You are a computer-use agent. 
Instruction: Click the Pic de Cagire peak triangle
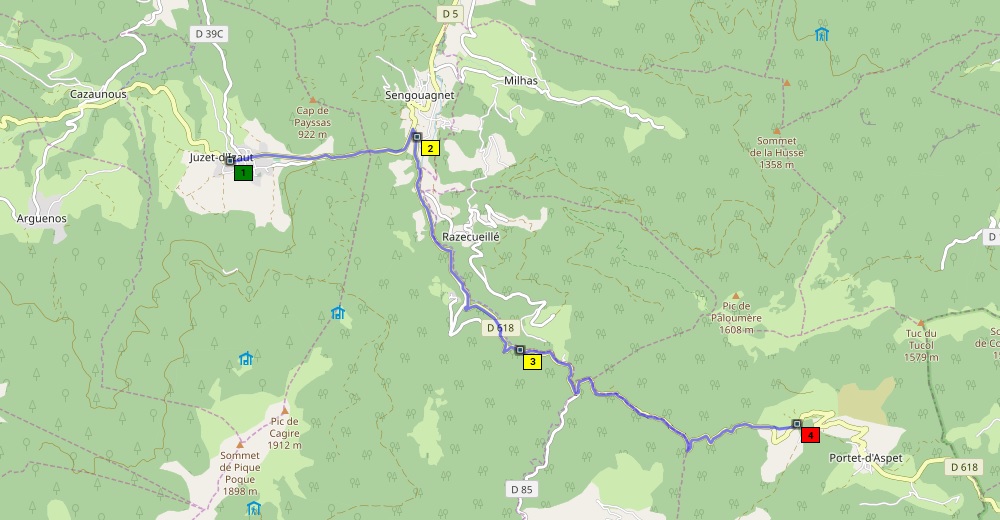[284, 411]
